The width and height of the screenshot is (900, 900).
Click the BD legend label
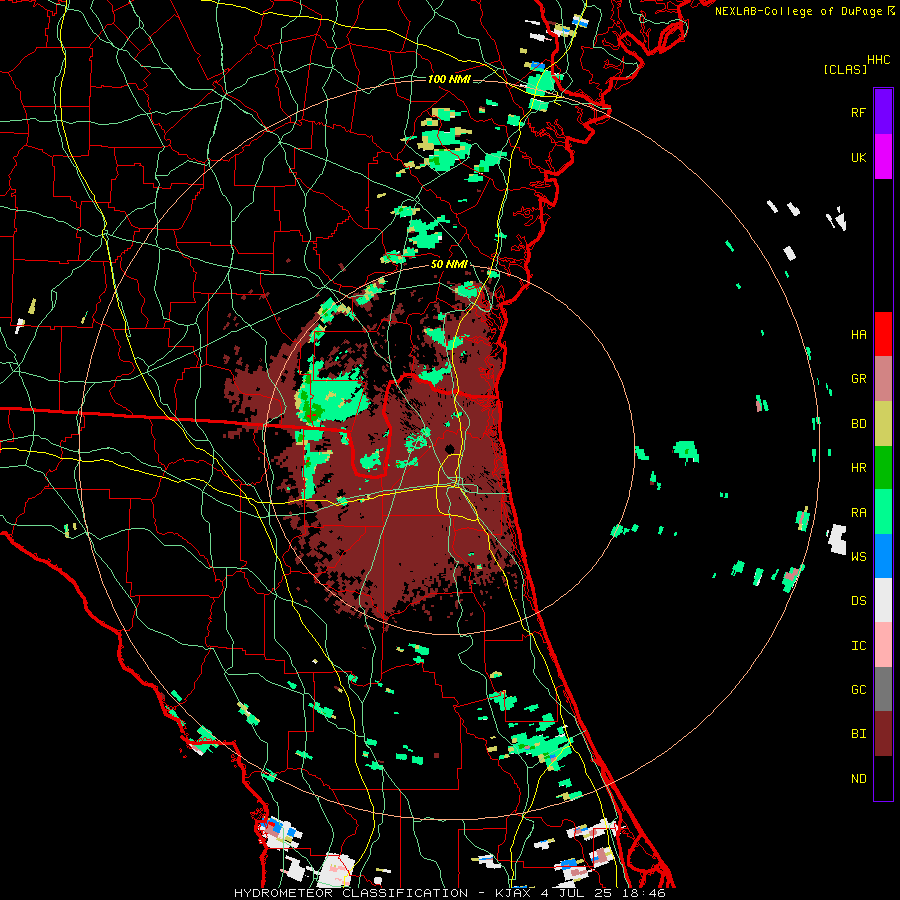click(858, 423)
